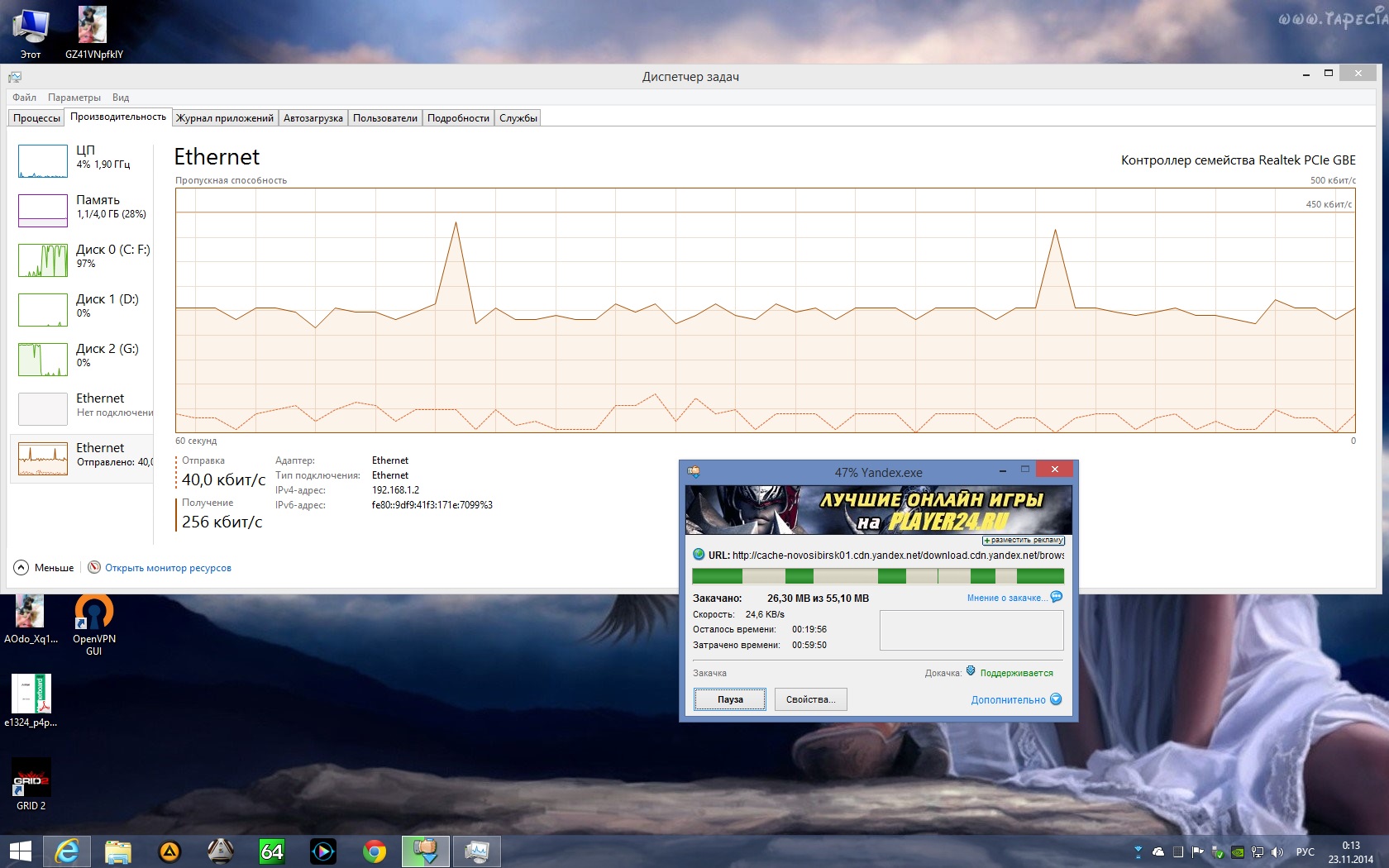Open the Resource Monitor icon link

pos(94,567)
